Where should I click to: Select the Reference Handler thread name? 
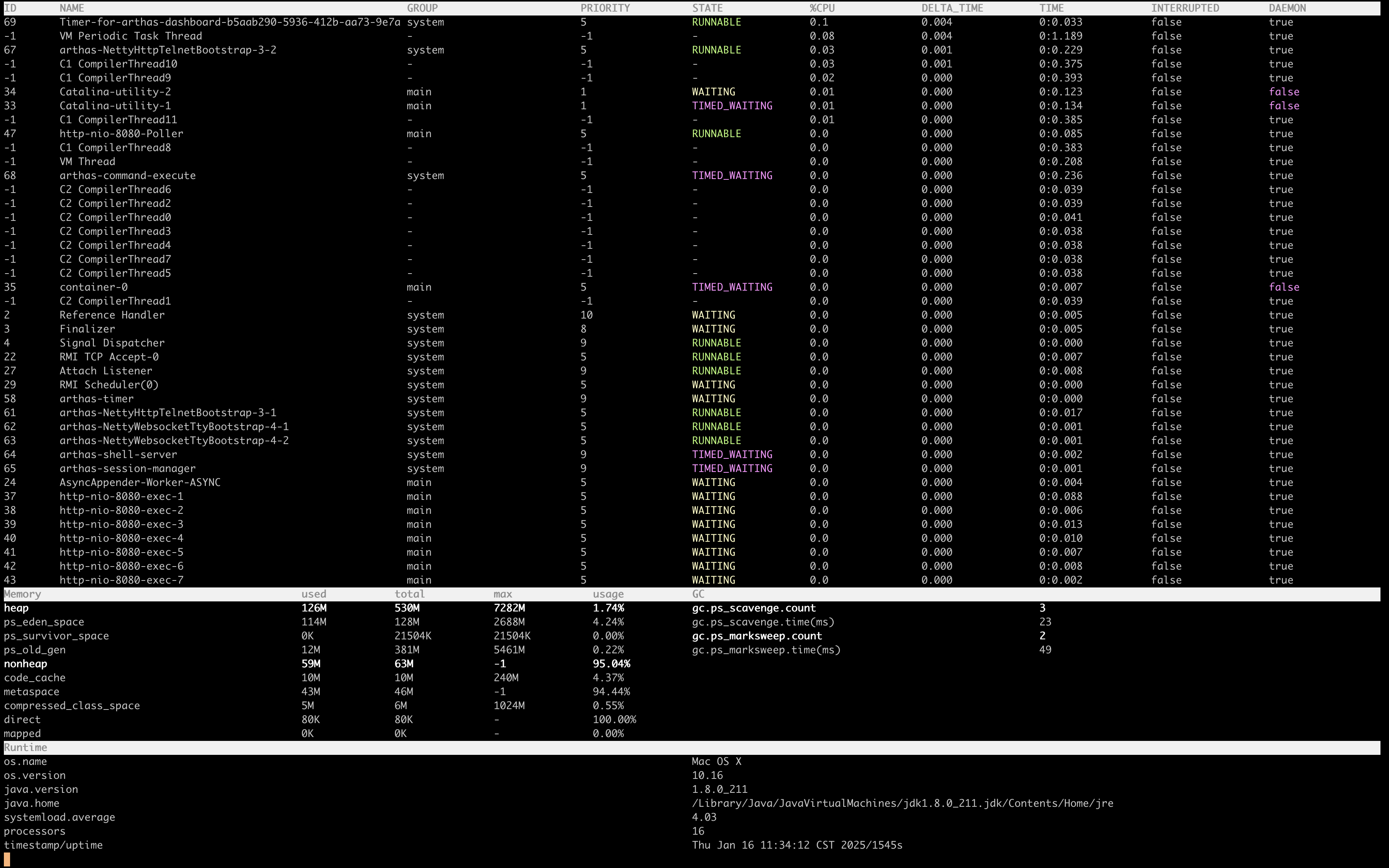coord(112,315)
